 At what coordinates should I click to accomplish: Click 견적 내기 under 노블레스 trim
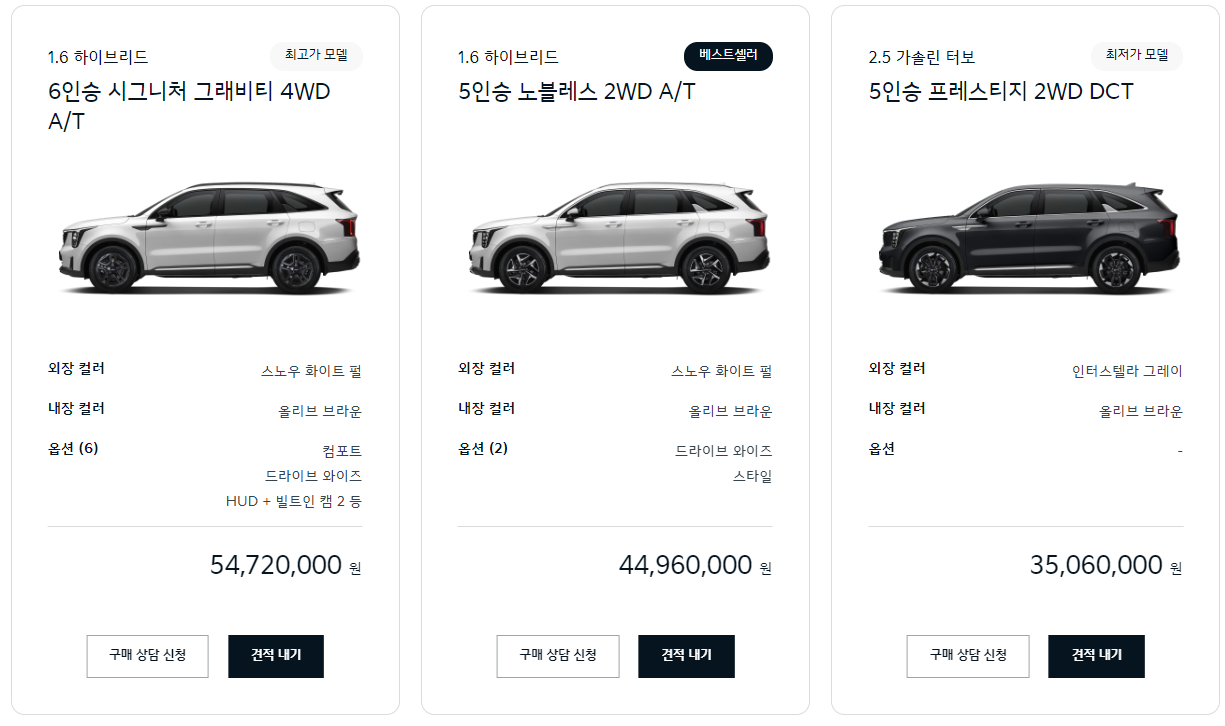click(686, 656)
